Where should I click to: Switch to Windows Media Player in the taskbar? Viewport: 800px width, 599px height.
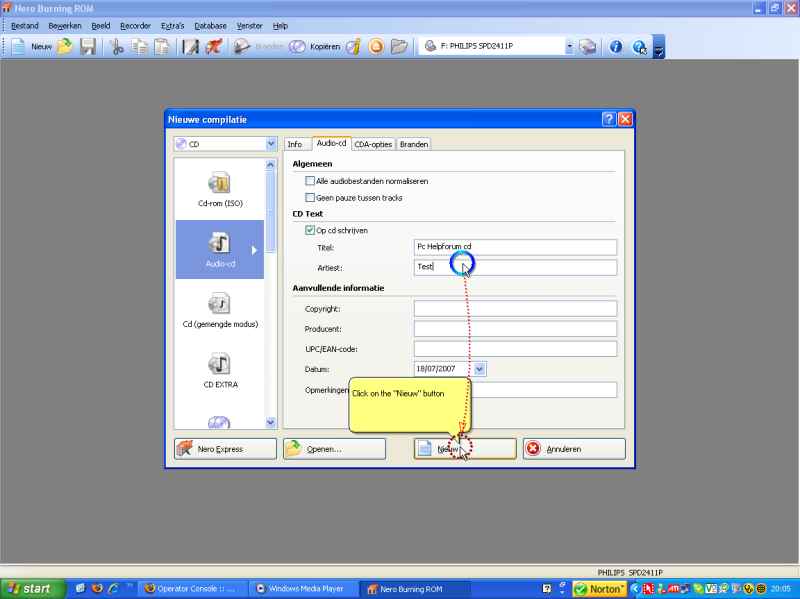(303, 589)
